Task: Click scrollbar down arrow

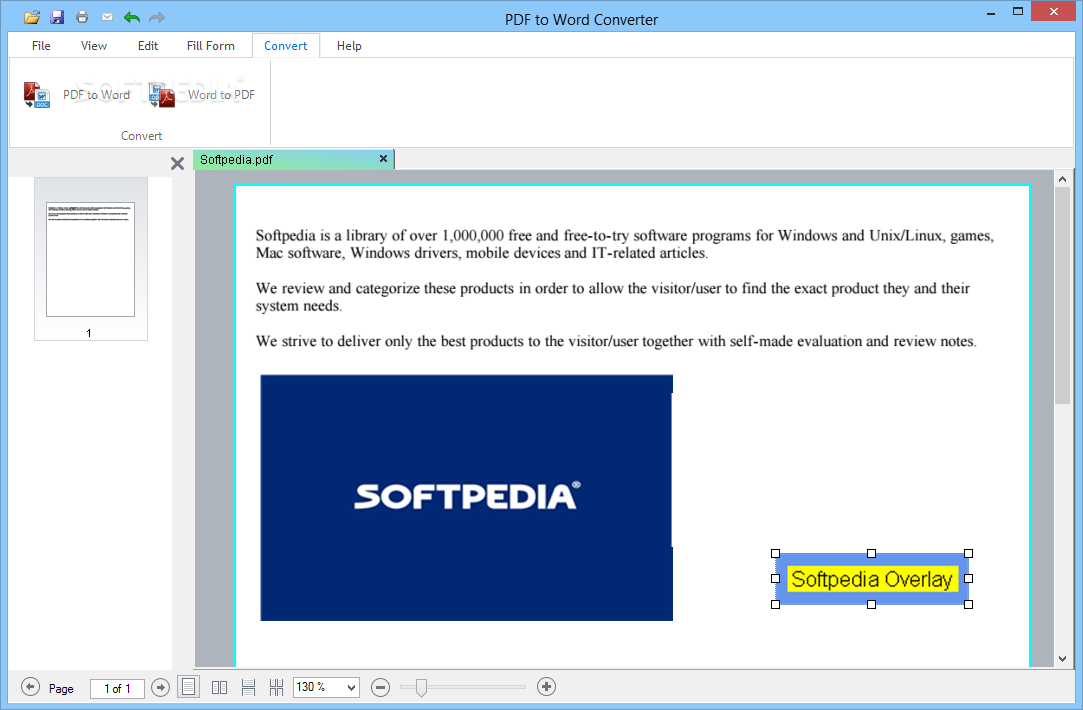Action: [x=1062, y=659]
